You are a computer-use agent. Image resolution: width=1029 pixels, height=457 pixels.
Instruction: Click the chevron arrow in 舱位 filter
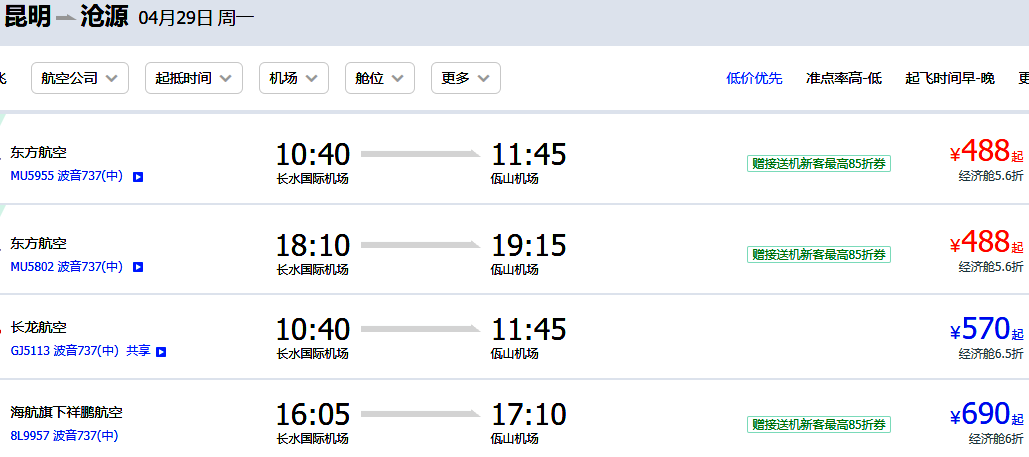(397, 79)
